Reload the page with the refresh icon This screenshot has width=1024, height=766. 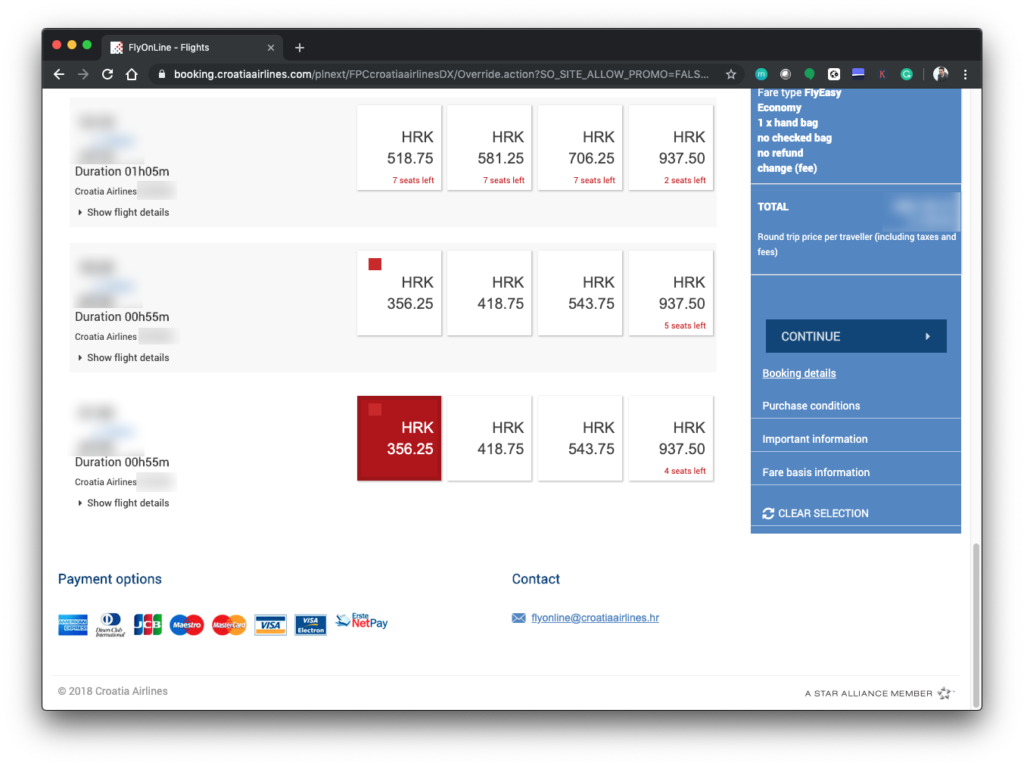coord(107,74)
